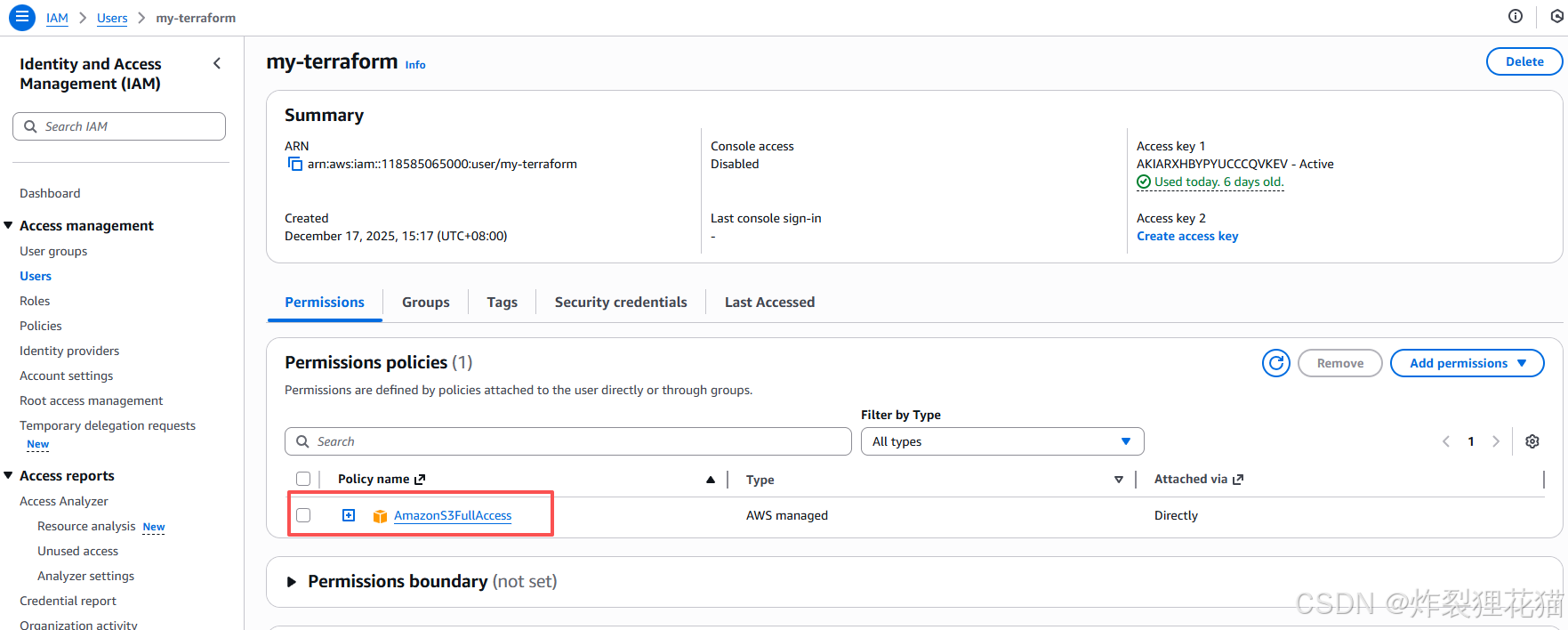Click the AmazonS3FullAccess orange box icon
Viewport: 1568px width, 630px height.
pyautogui.click(x=380, y=516)
